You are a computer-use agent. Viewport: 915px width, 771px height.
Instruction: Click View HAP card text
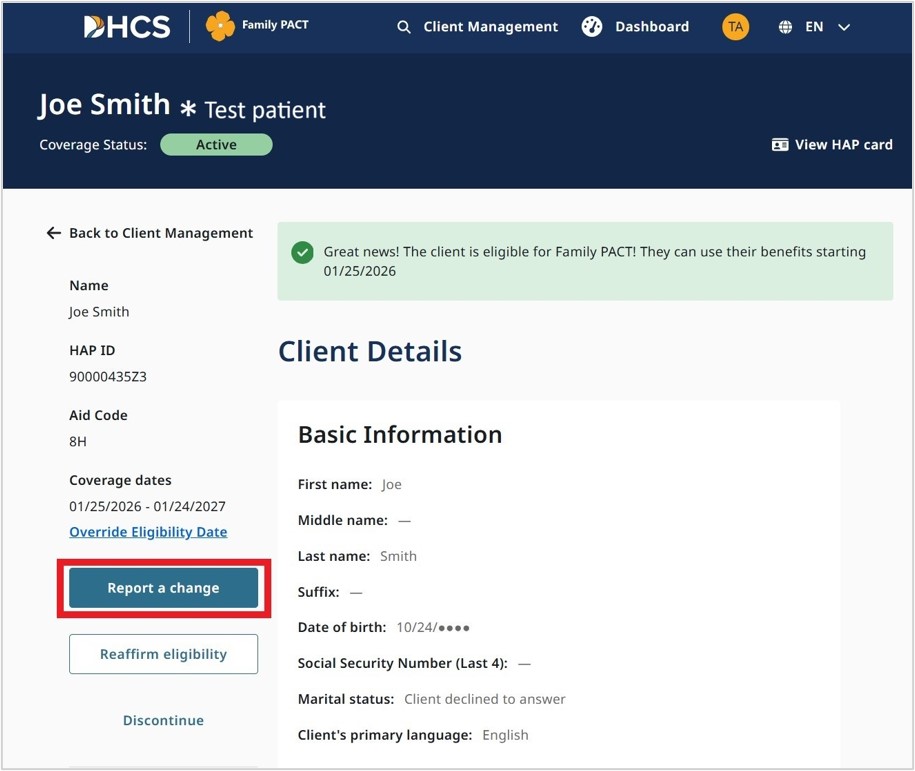pos(843,145)
